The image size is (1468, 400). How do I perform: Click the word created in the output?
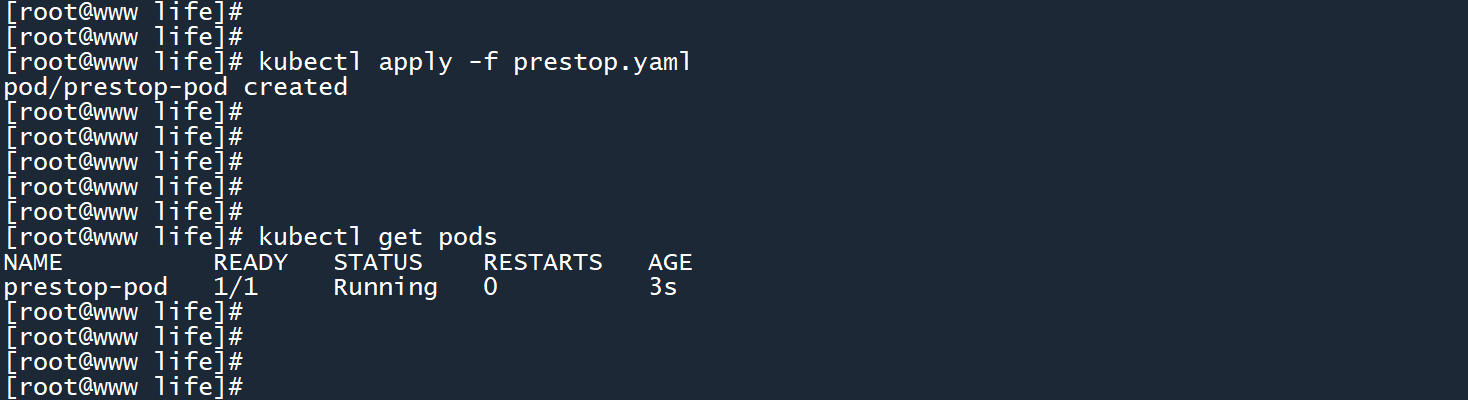pos(296,87)
